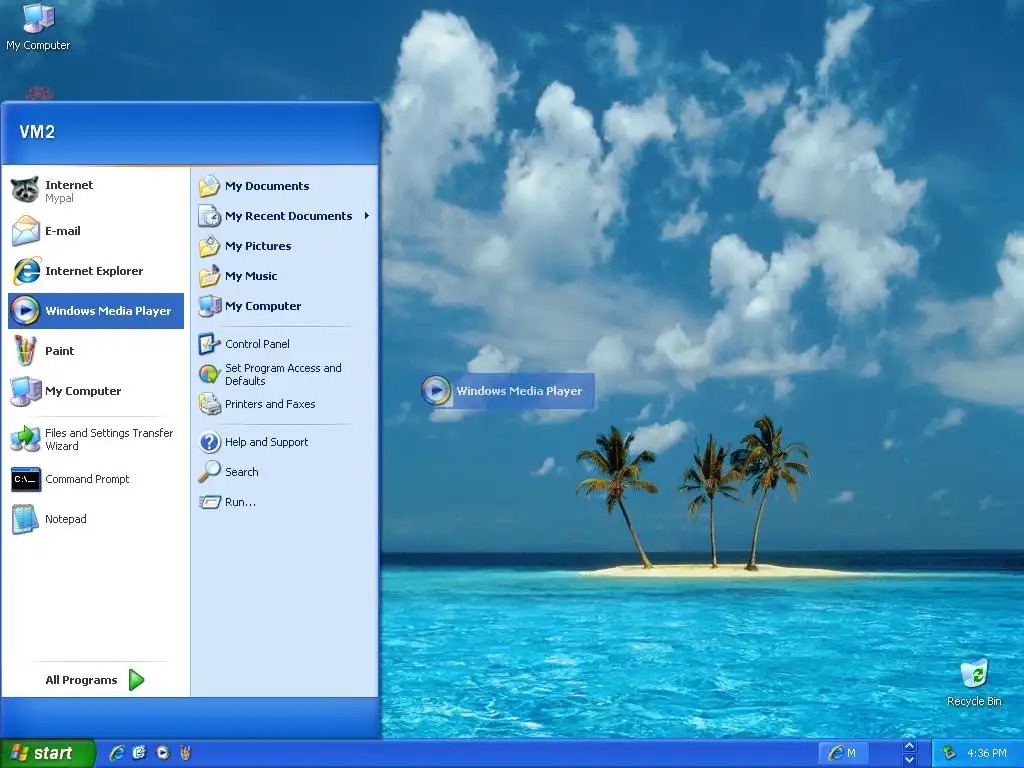Start Files and Settings Transfer Wizard
The height and width of the screenshot is (768, 1024).
point(96,440)
